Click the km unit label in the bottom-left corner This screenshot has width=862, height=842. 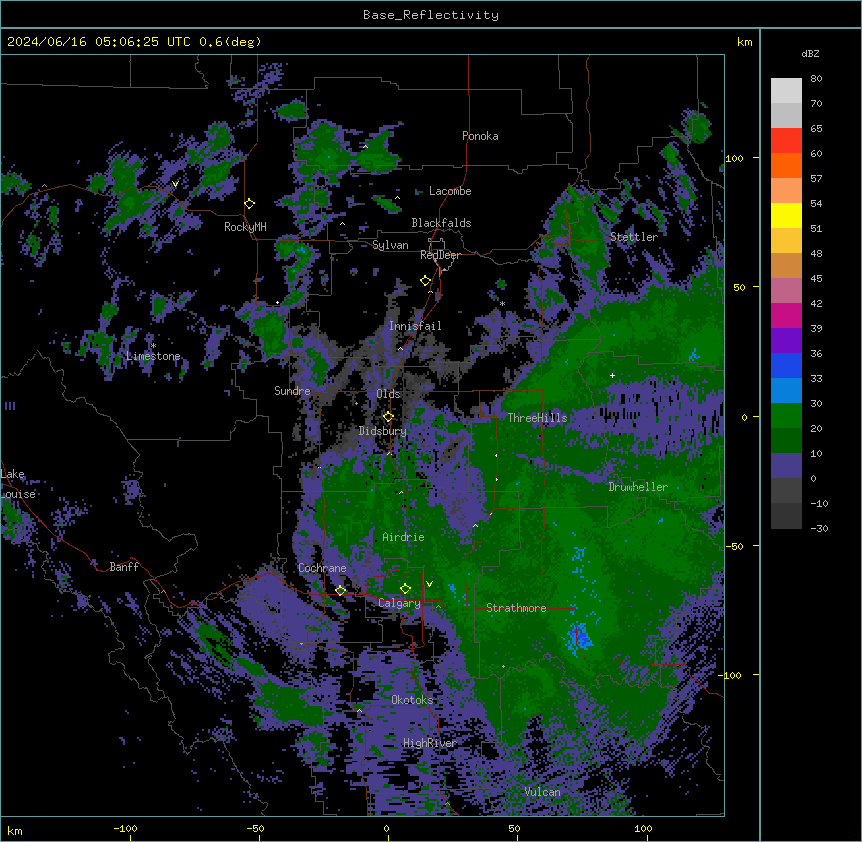[15, 830]
